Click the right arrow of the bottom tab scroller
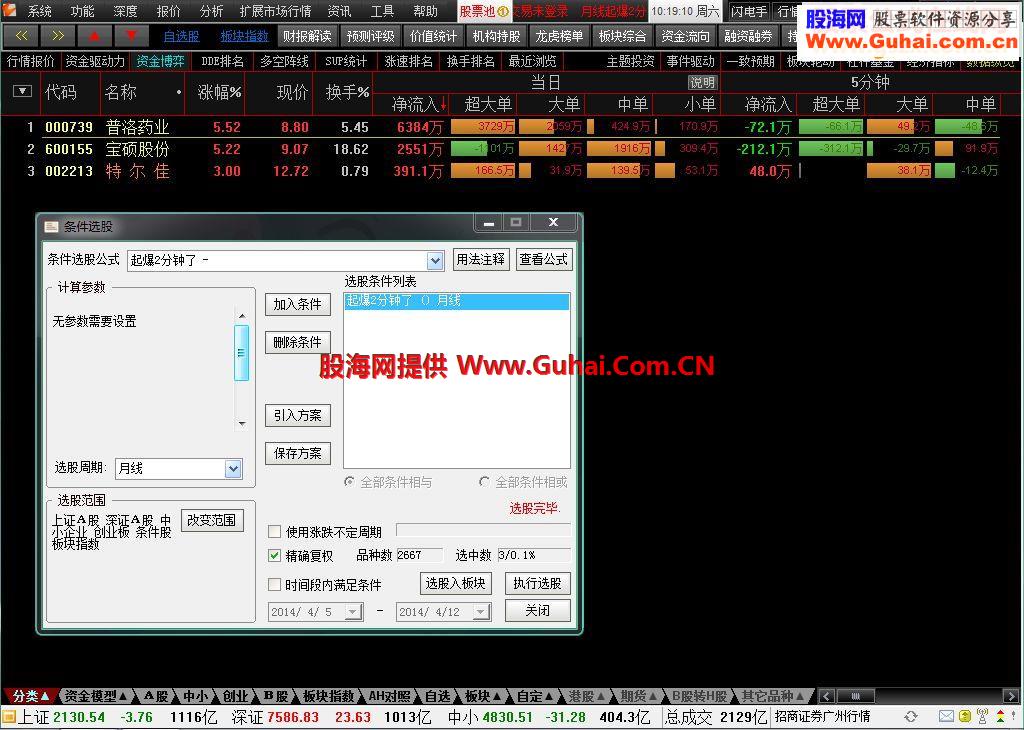The image size is (1024, 730). pyautogui.click(x=1010, y=697)
